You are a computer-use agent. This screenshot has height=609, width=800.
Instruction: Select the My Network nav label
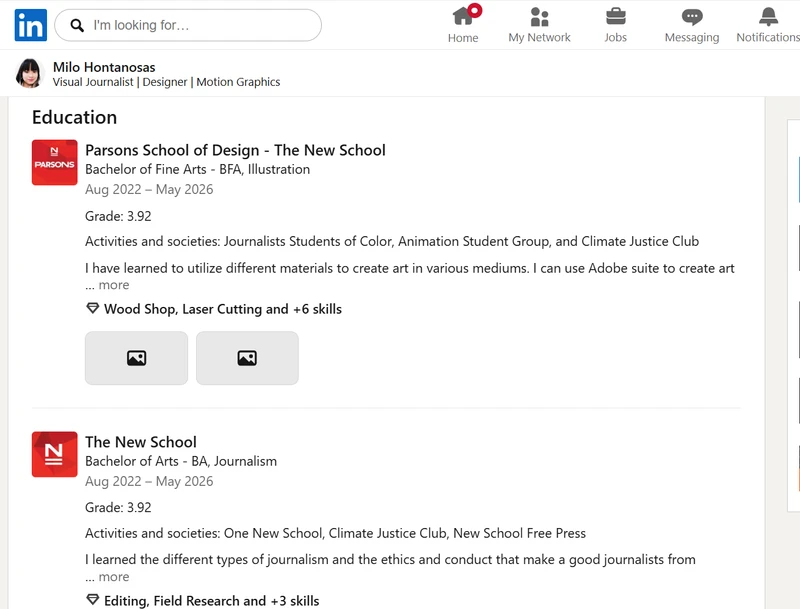539,37
